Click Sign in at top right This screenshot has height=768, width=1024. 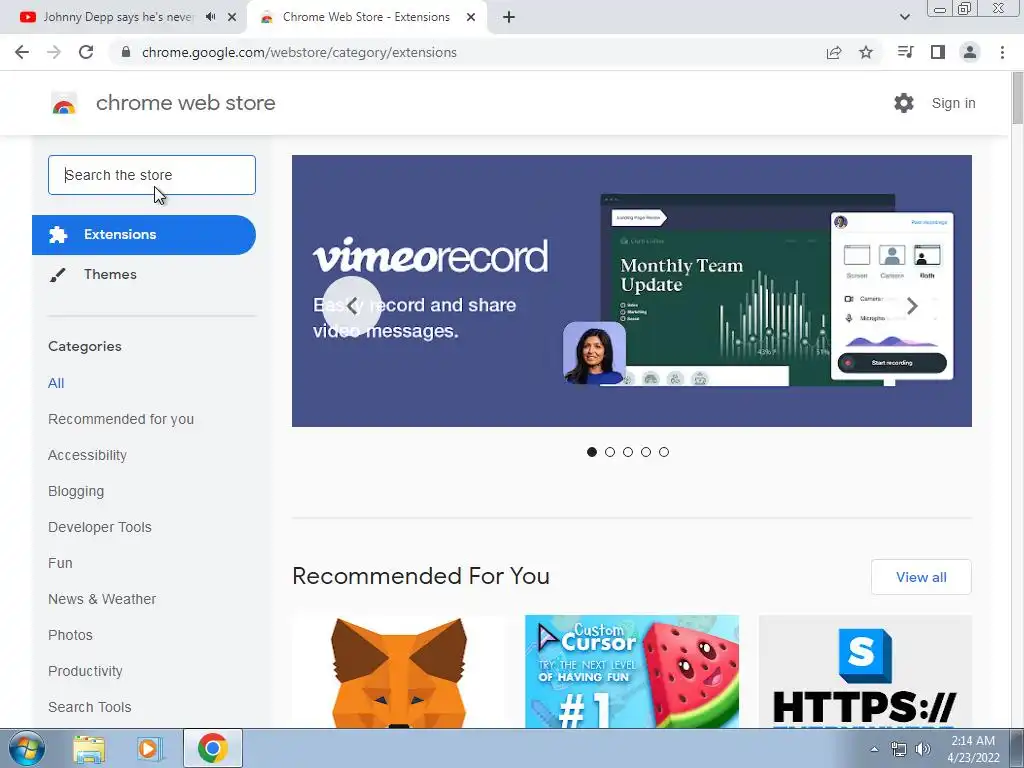coord(953,103)
